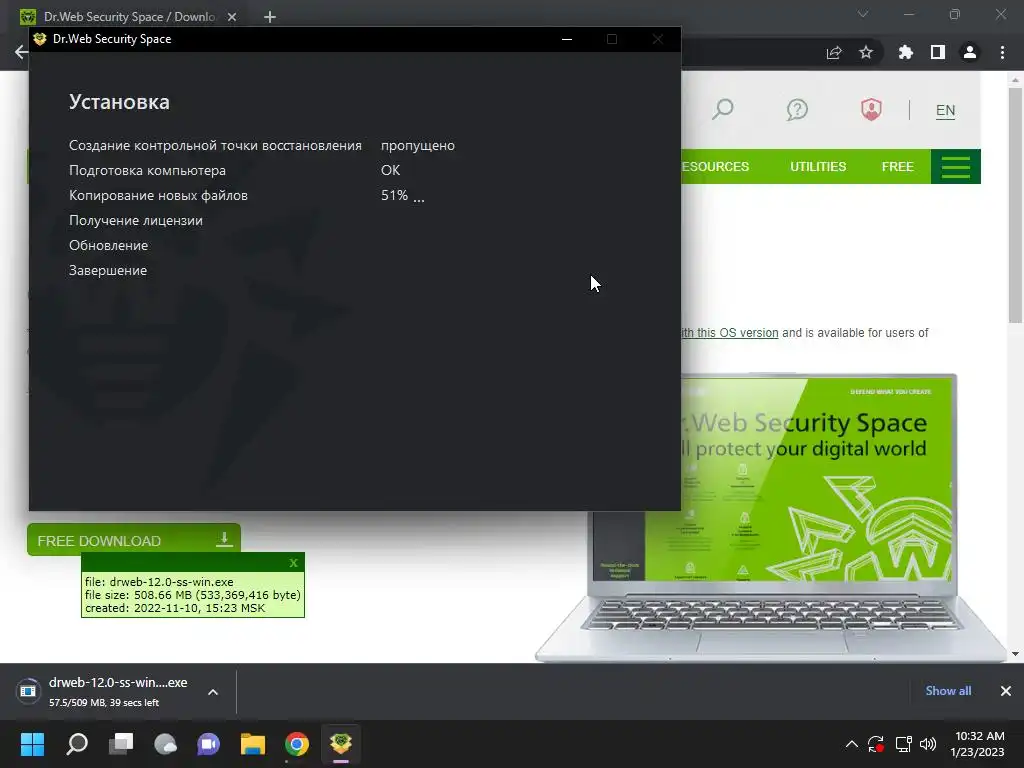Toggle Chrome side panel icon
The height and width of the screenshot is (768, 1024).
tap(938, 52)
